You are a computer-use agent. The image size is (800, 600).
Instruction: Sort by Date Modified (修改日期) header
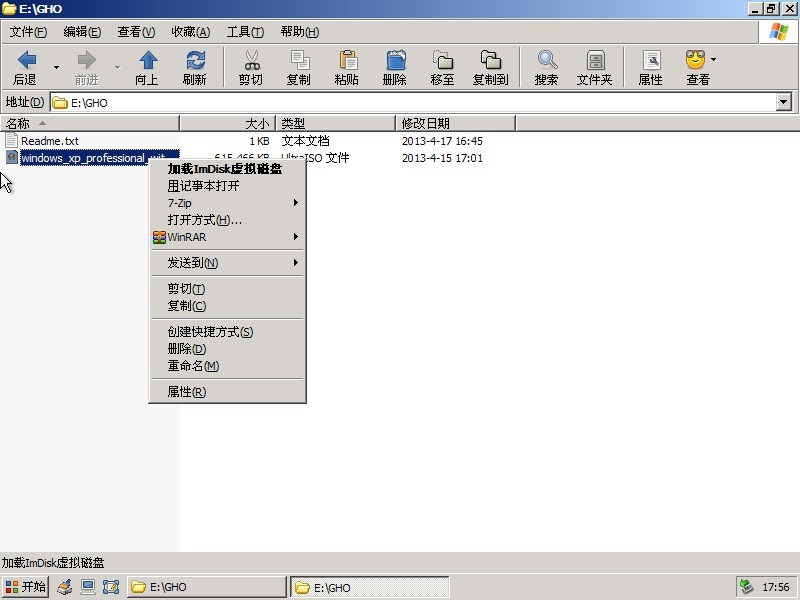pyautogui.click(x=456, y=123)
